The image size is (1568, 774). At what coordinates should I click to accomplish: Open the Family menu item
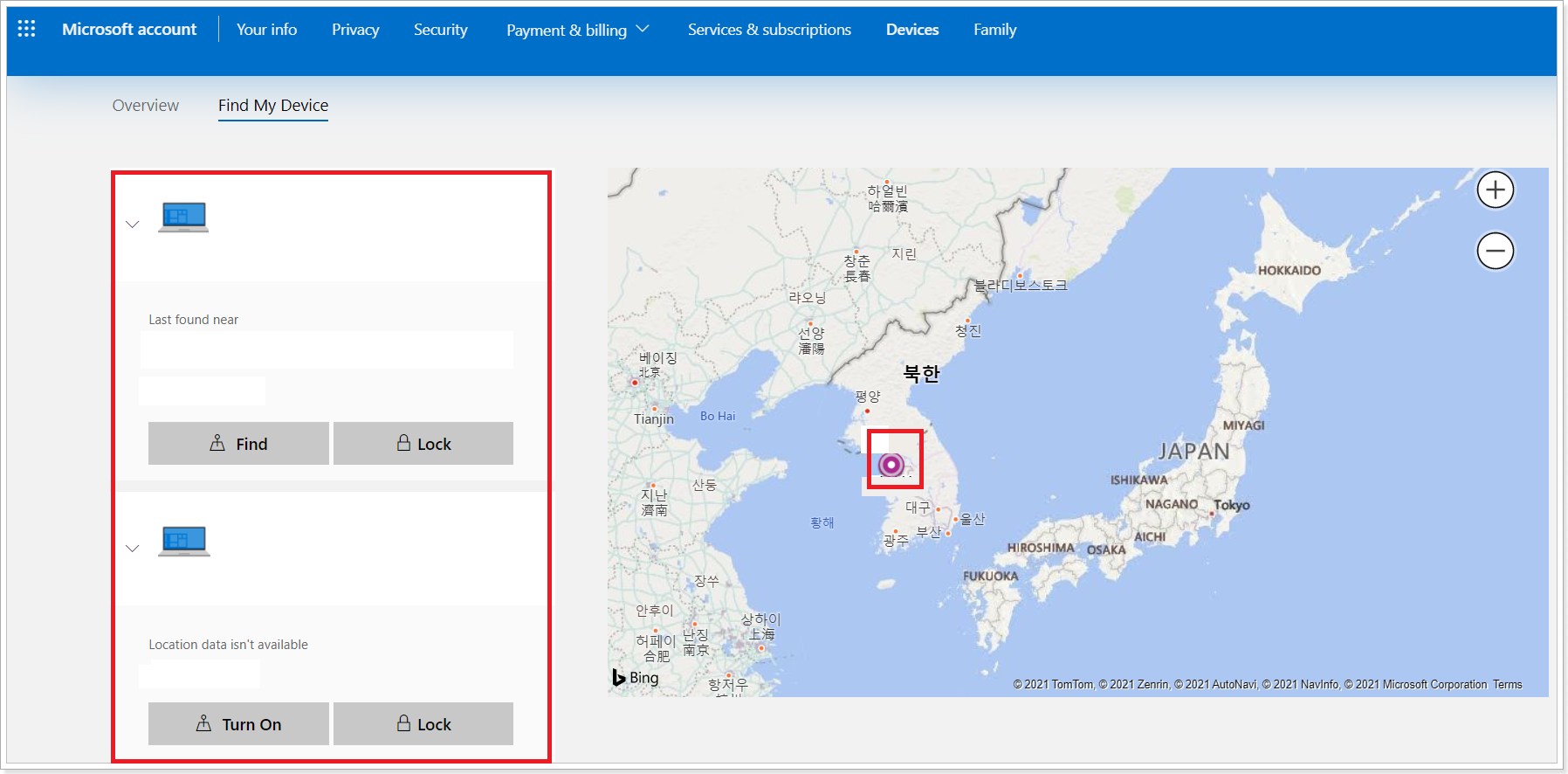(x=995, y=29)
